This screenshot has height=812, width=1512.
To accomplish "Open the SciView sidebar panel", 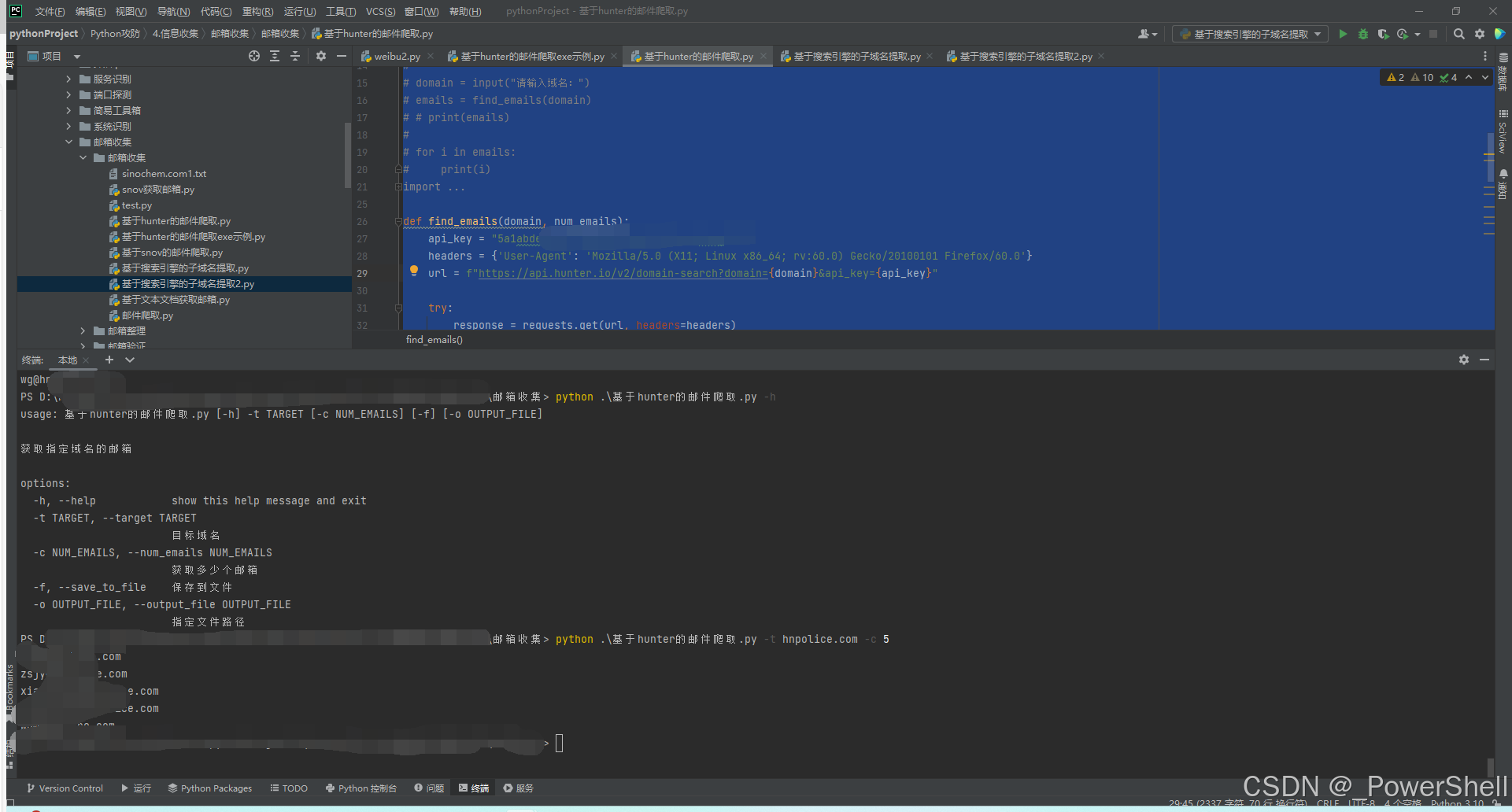I will click(x=1503, y=132).
